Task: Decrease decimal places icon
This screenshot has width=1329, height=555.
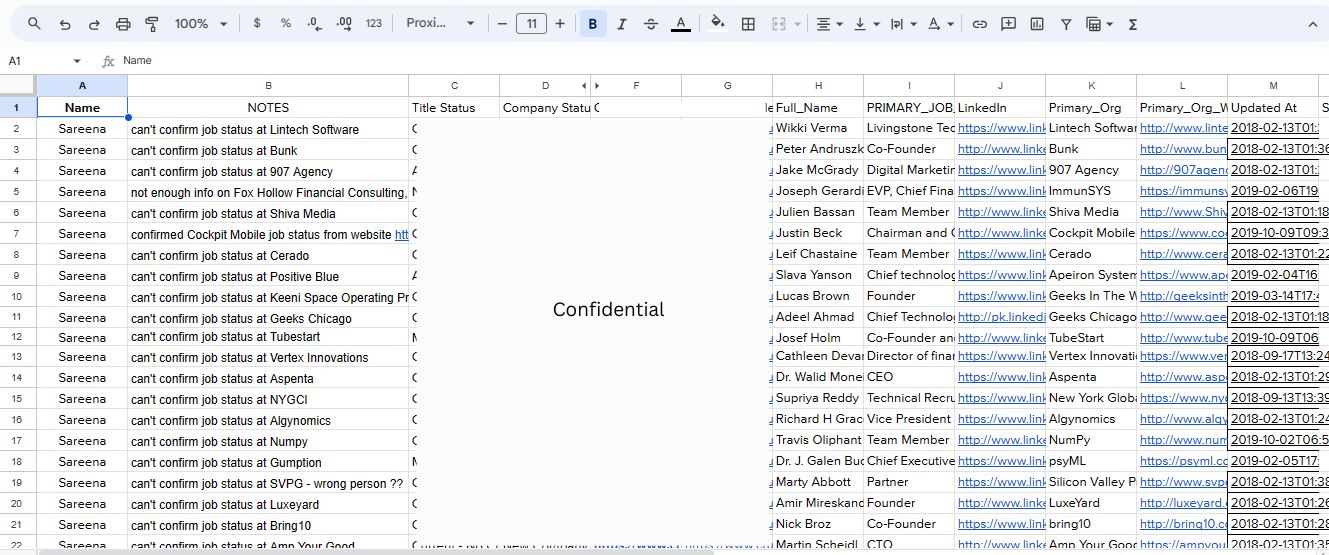Action: [x=315, y=24]
